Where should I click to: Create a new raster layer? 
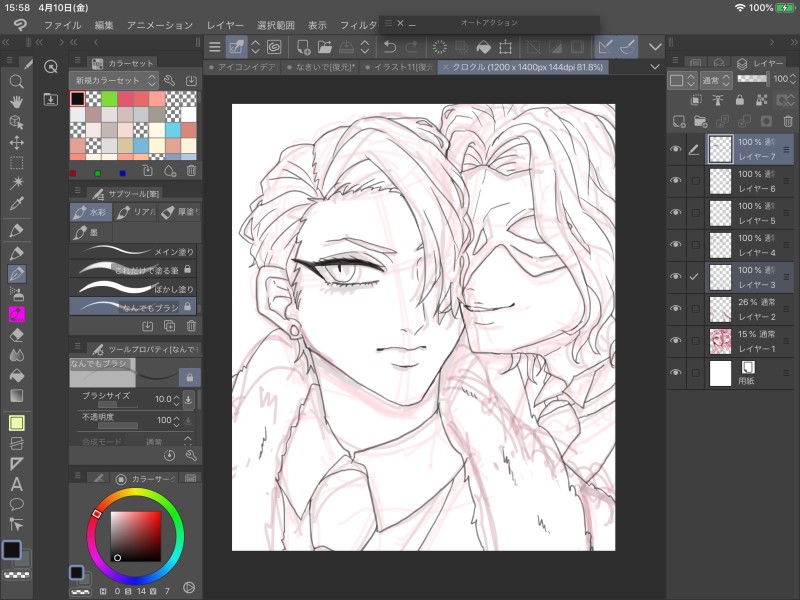pos(679,121)
